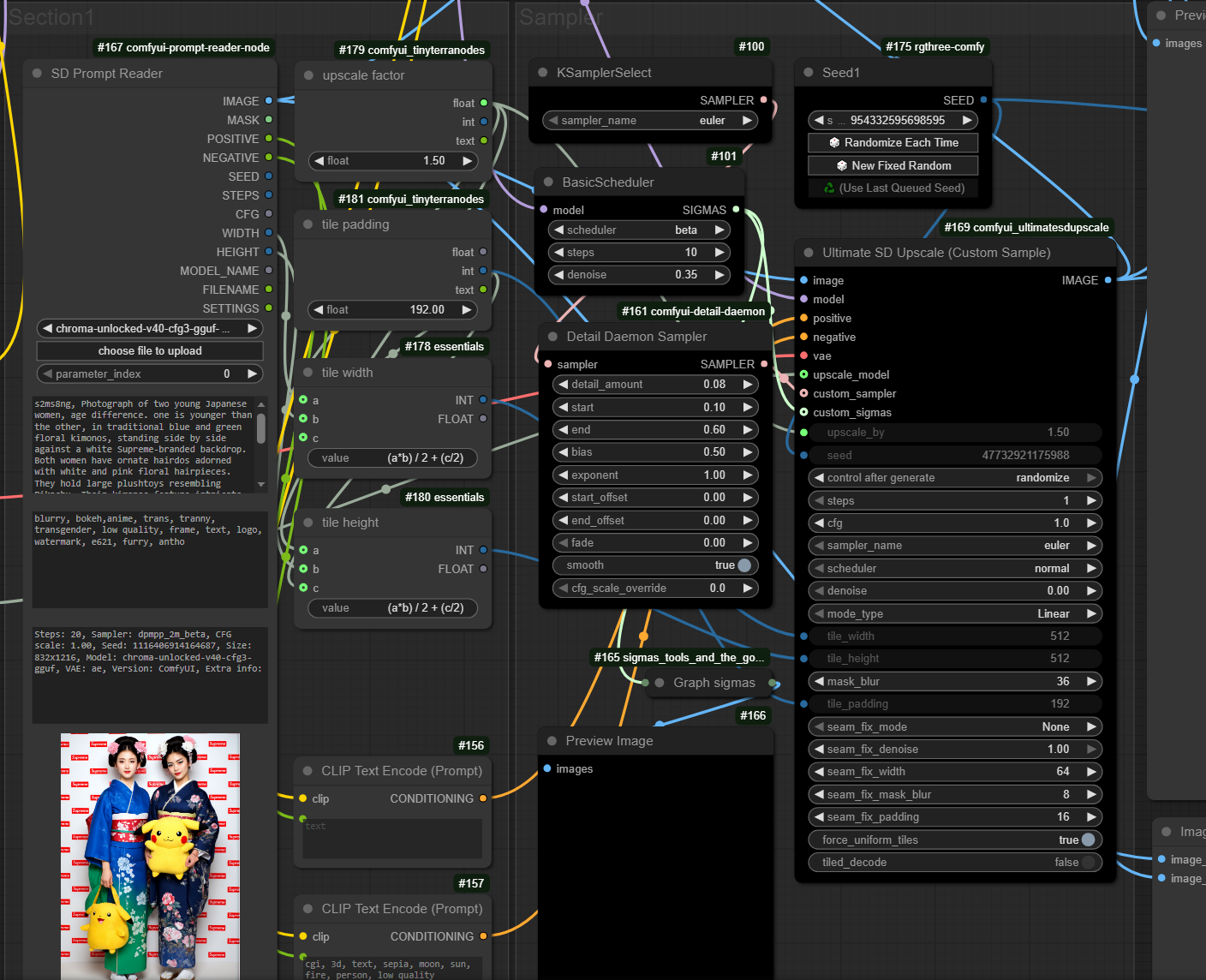Click the exponent 1.00 slider field

pos(655,475)
